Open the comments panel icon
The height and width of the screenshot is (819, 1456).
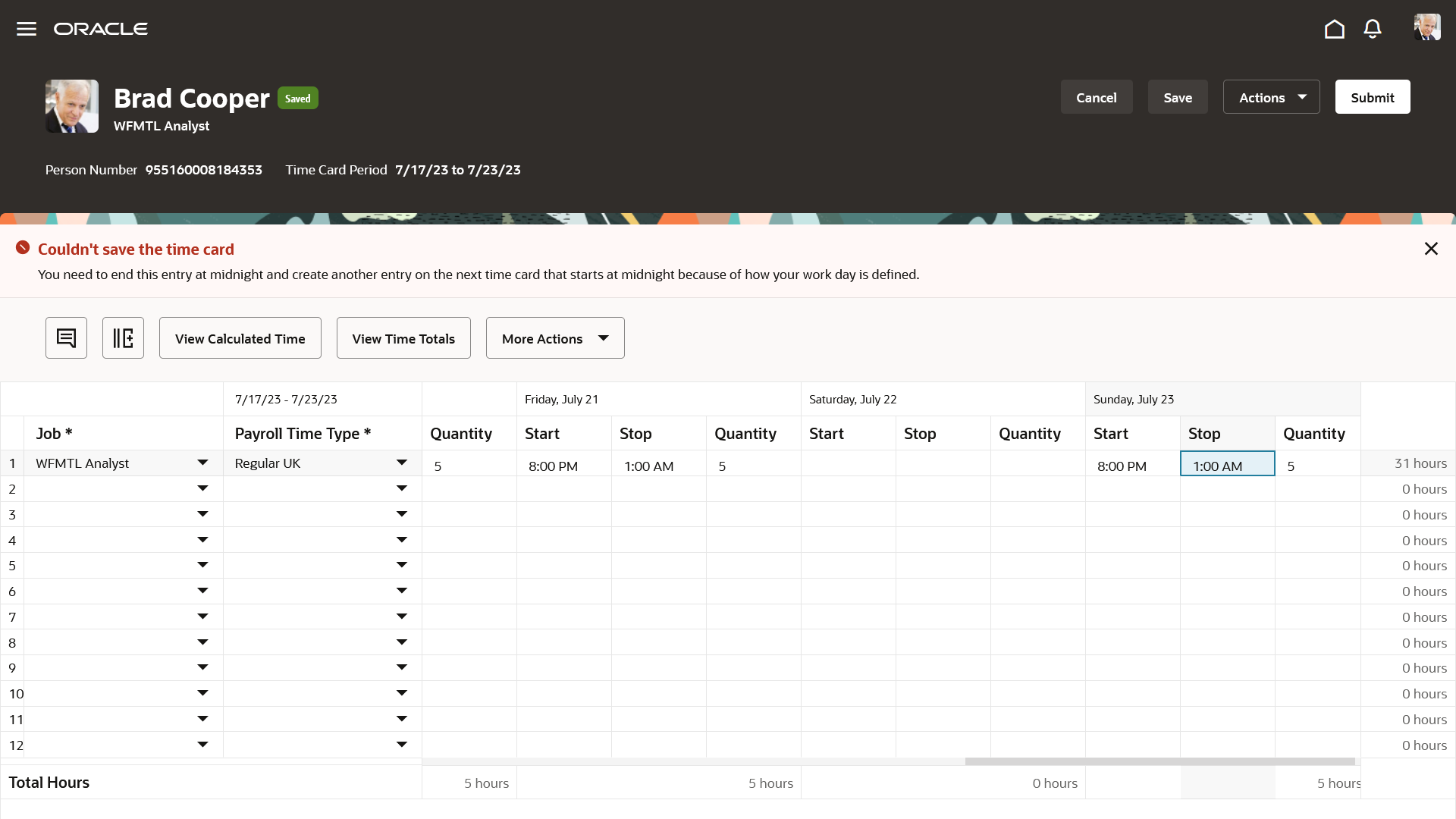[66, 337]
